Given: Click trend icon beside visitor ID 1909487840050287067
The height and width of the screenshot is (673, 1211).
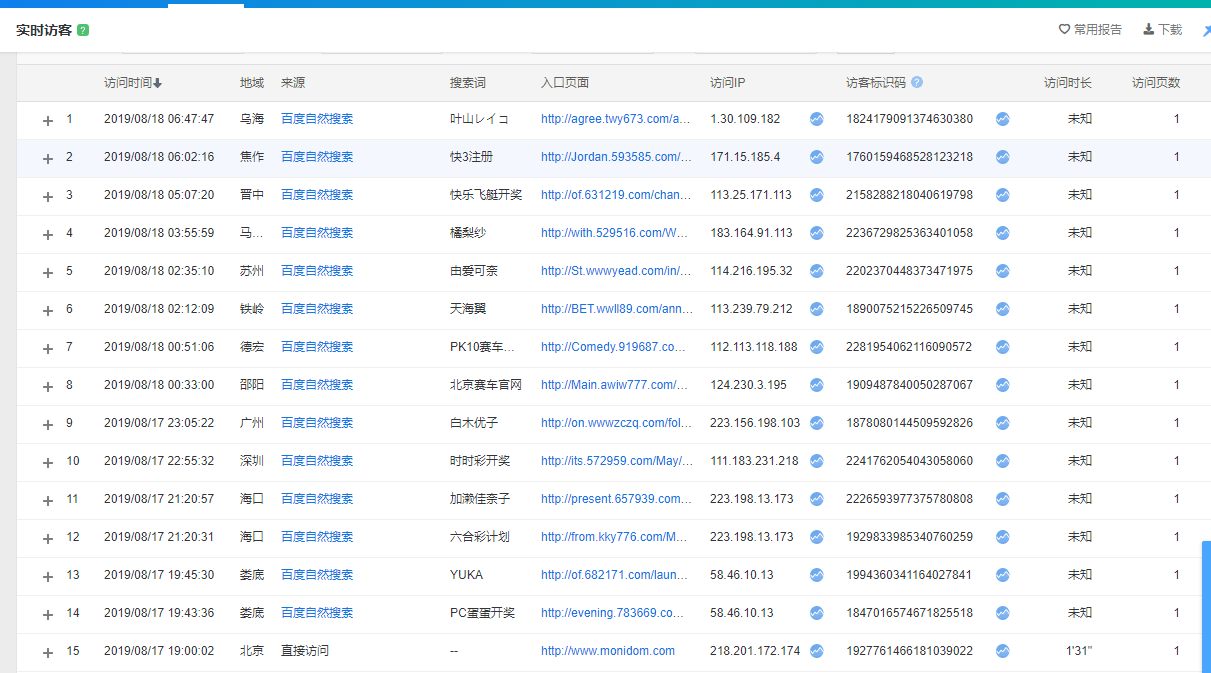Looking at the screenshot, I should click(x=1003, y=385).
